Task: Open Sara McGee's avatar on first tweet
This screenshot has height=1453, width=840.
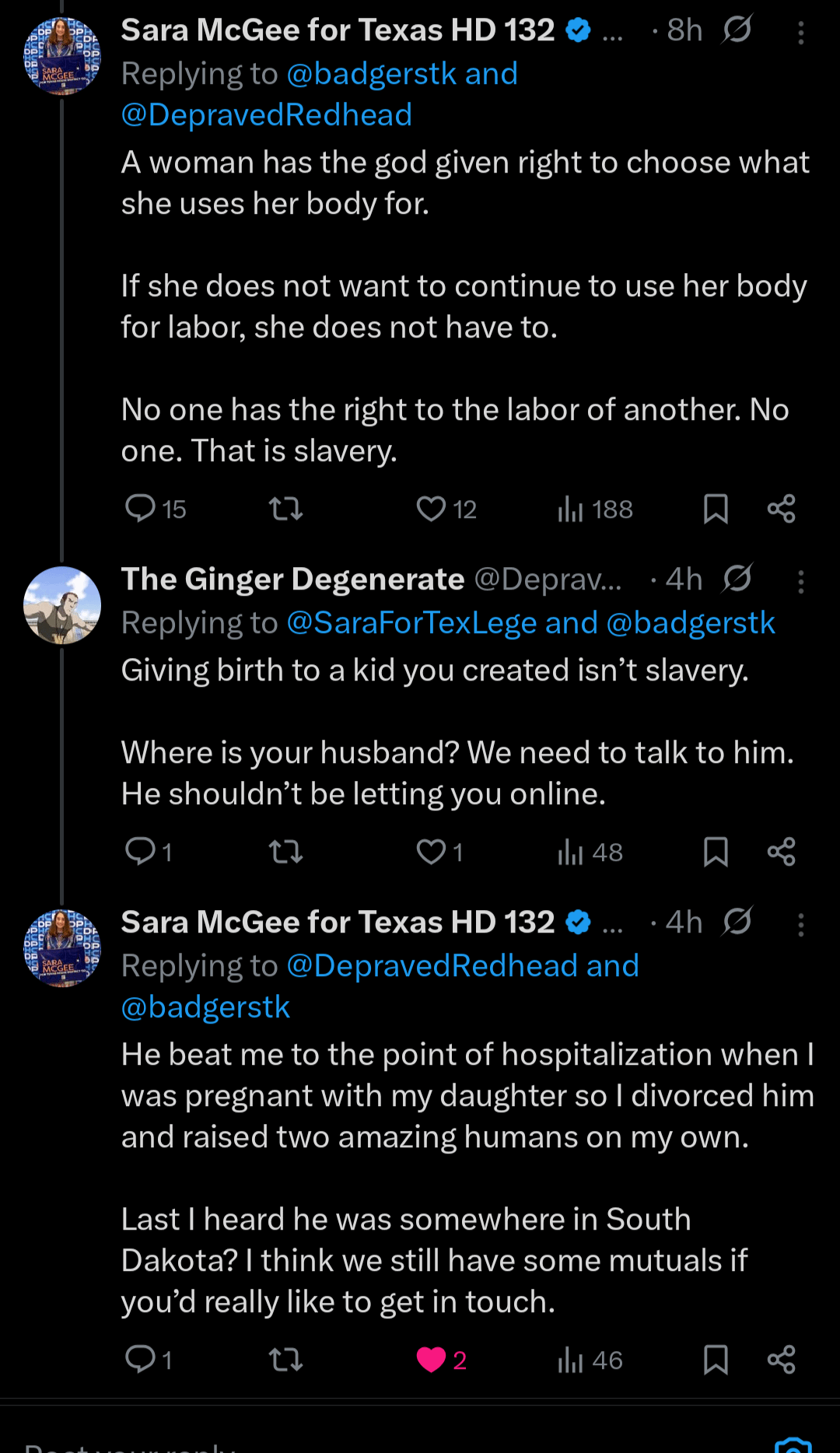Action: click(62, 56)
